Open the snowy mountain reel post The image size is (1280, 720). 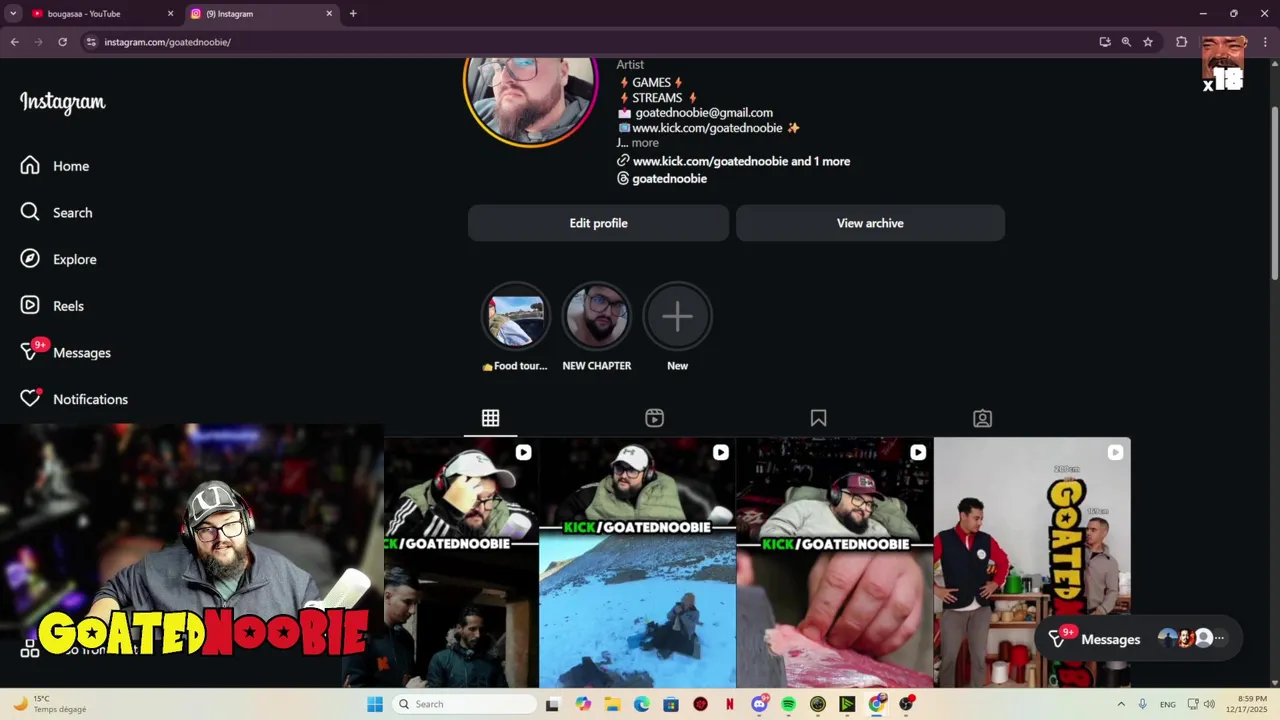pyautogui.click(x=637, y=562)
